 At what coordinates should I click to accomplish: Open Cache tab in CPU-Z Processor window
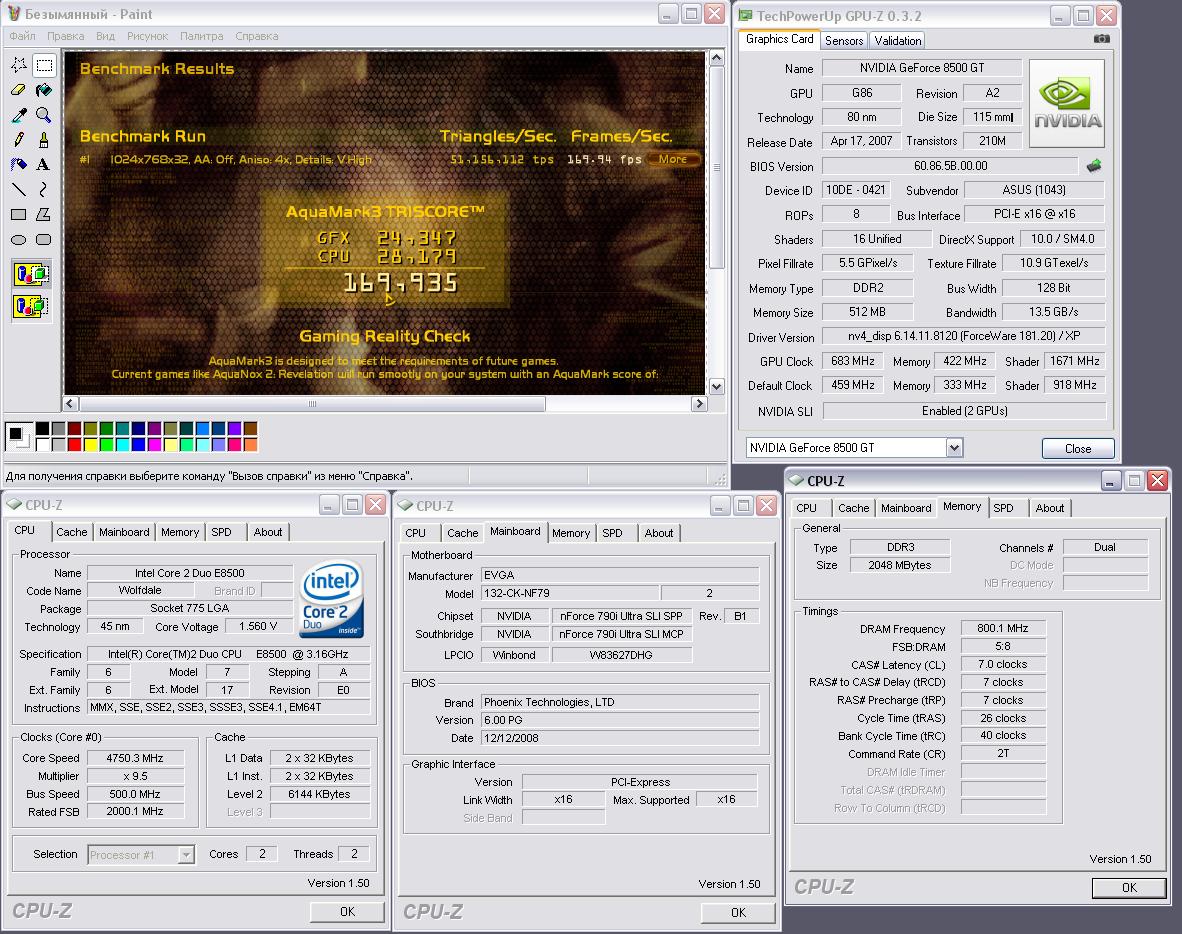point(72,532)
